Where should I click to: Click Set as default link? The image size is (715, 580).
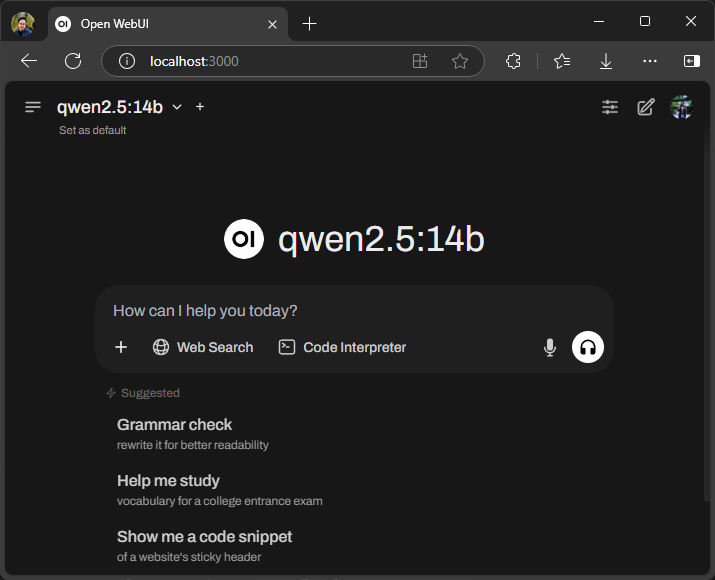pos(93,130)
